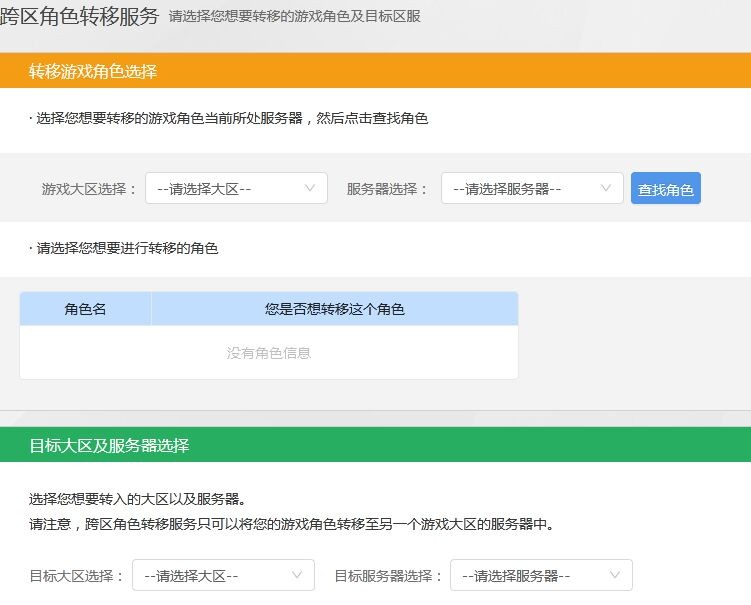
Task: Click the chevron arrow beside 游戏大区选择's --请选择大区-- field
Action: click(310, 188)
